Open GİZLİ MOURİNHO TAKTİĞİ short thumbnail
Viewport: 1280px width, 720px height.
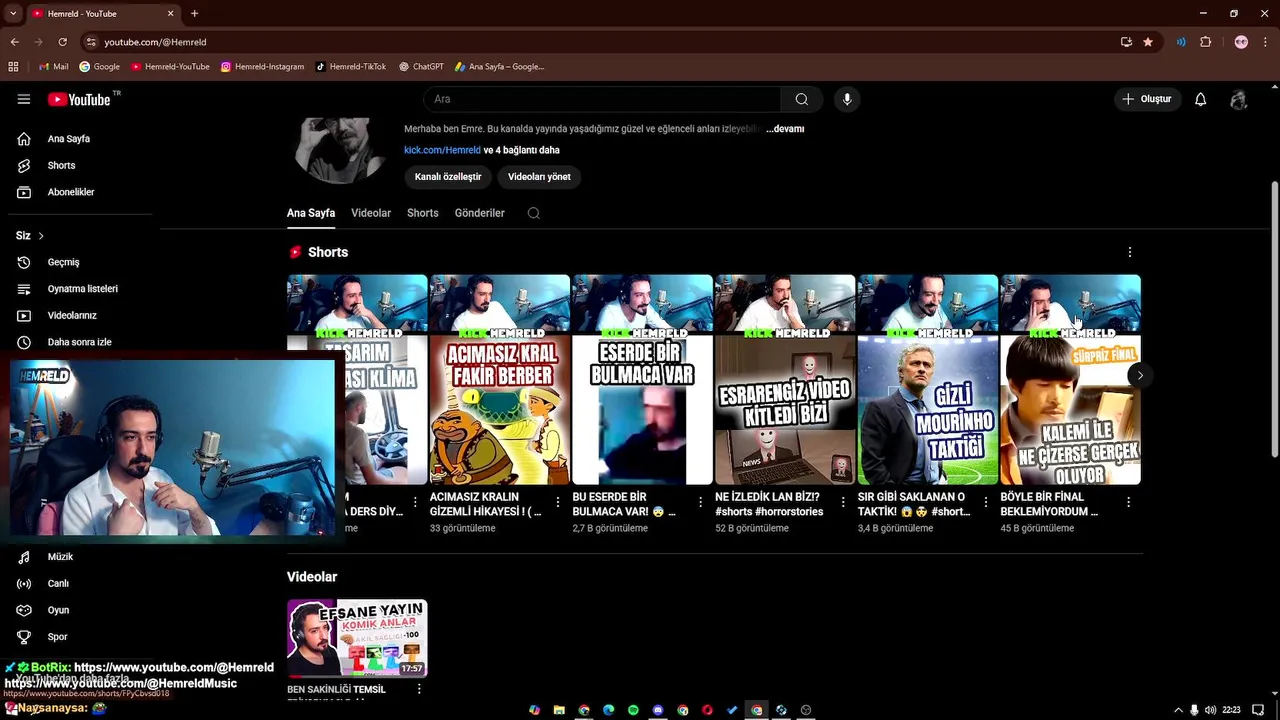point(928,380)
